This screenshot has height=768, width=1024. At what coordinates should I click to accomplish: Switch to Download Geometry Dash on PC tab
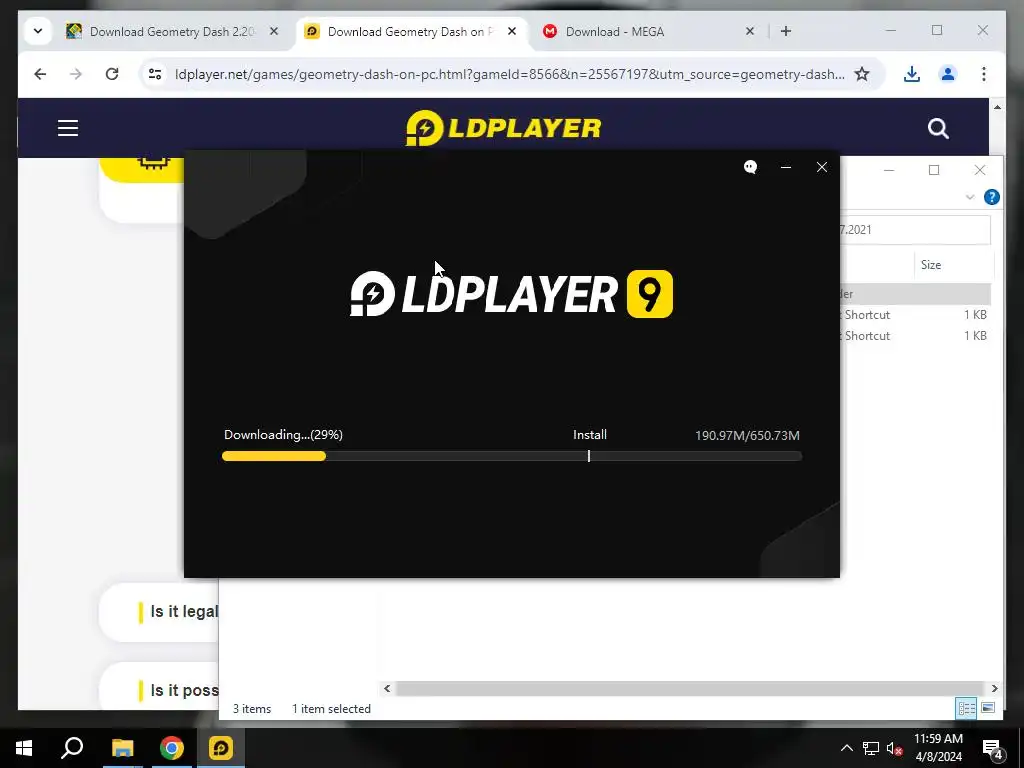coord(410,31)
